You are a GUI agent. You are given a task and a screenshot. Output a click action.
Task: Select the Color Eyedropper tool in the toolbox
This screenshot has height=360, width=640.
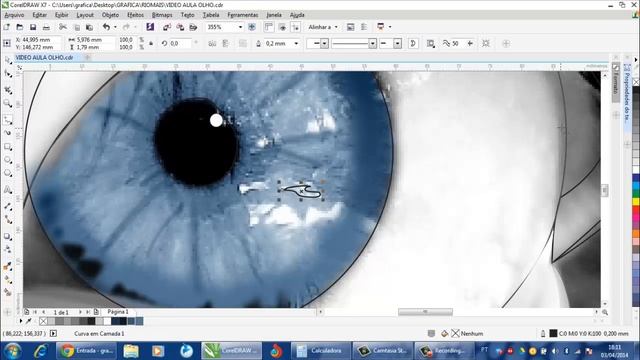pos(8,267)
